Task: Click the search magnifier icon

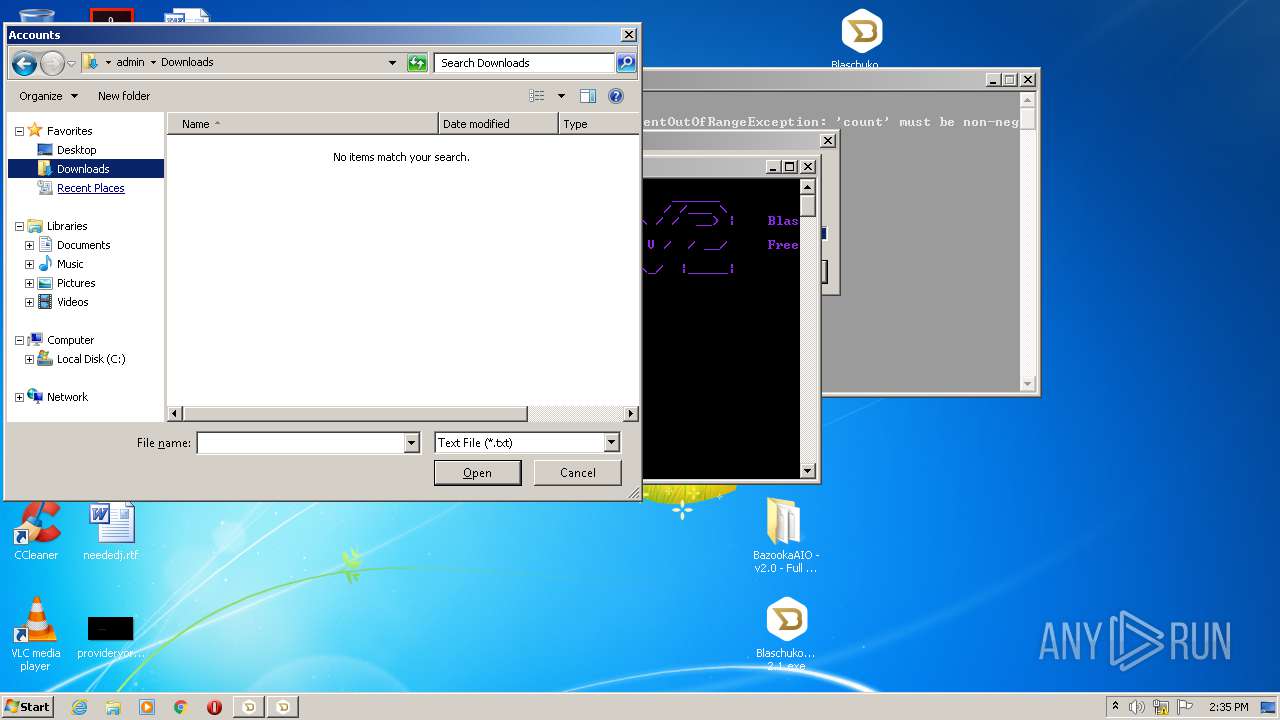Action: tap(626, 63)
